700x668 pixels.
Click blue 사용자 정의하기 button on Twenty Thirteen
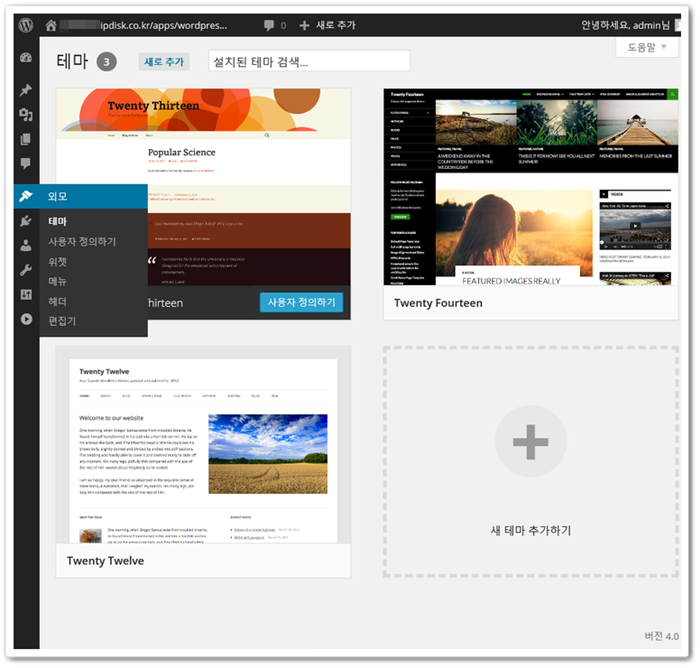coord(301,302)
